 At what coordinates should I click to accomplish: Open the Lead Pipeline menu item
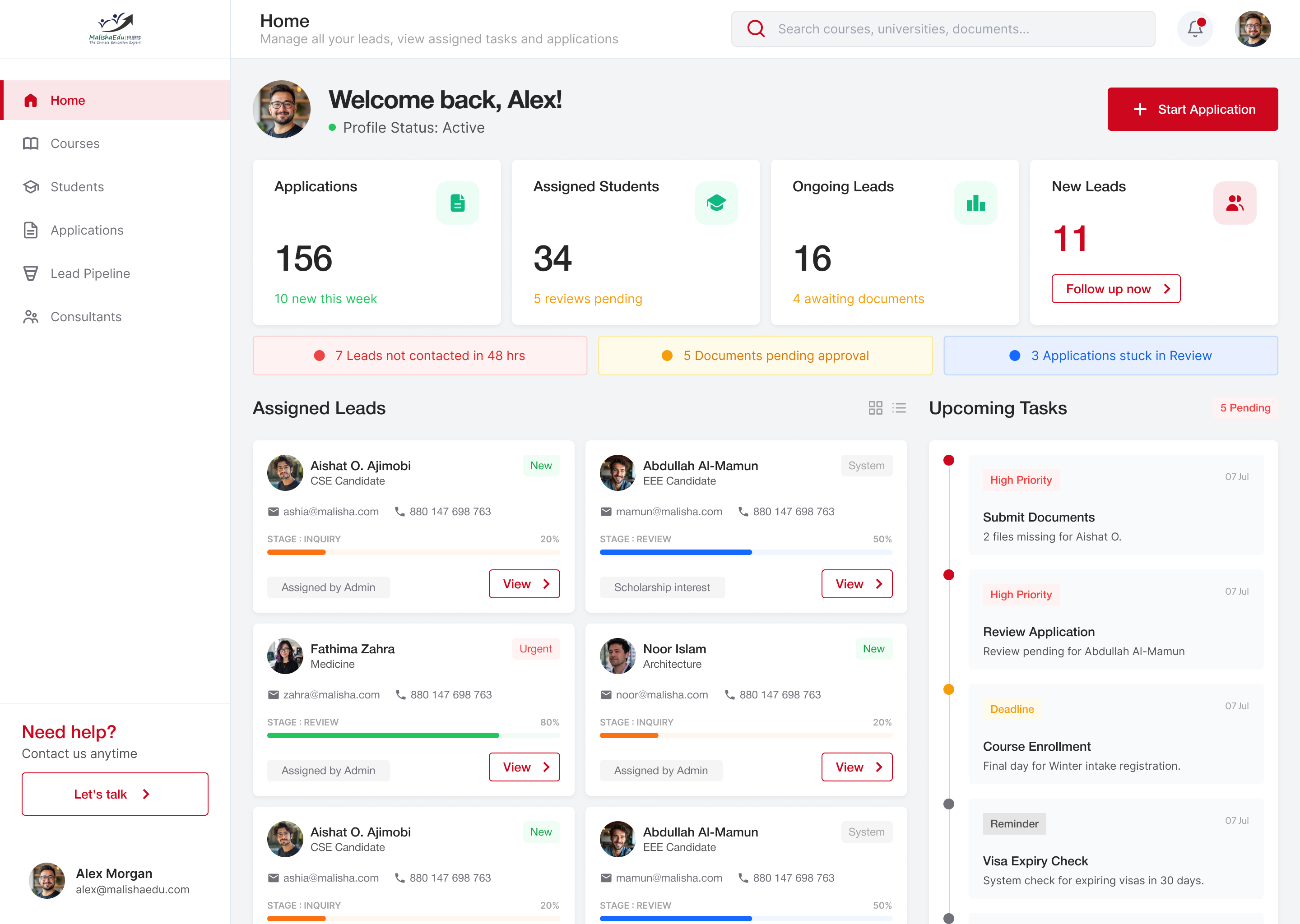(90, 274)
